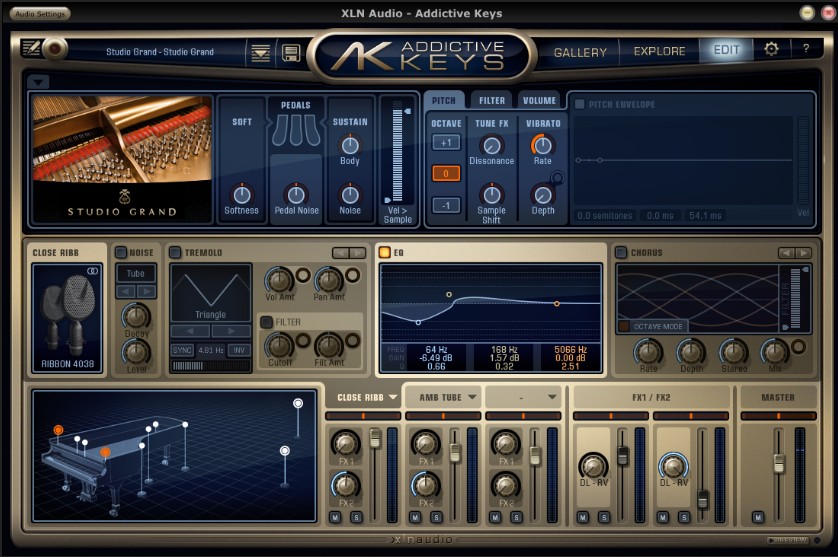Click modulation ring beside Vol Amt knob
This screenshot has height=557, width=838.
point(302,275)
